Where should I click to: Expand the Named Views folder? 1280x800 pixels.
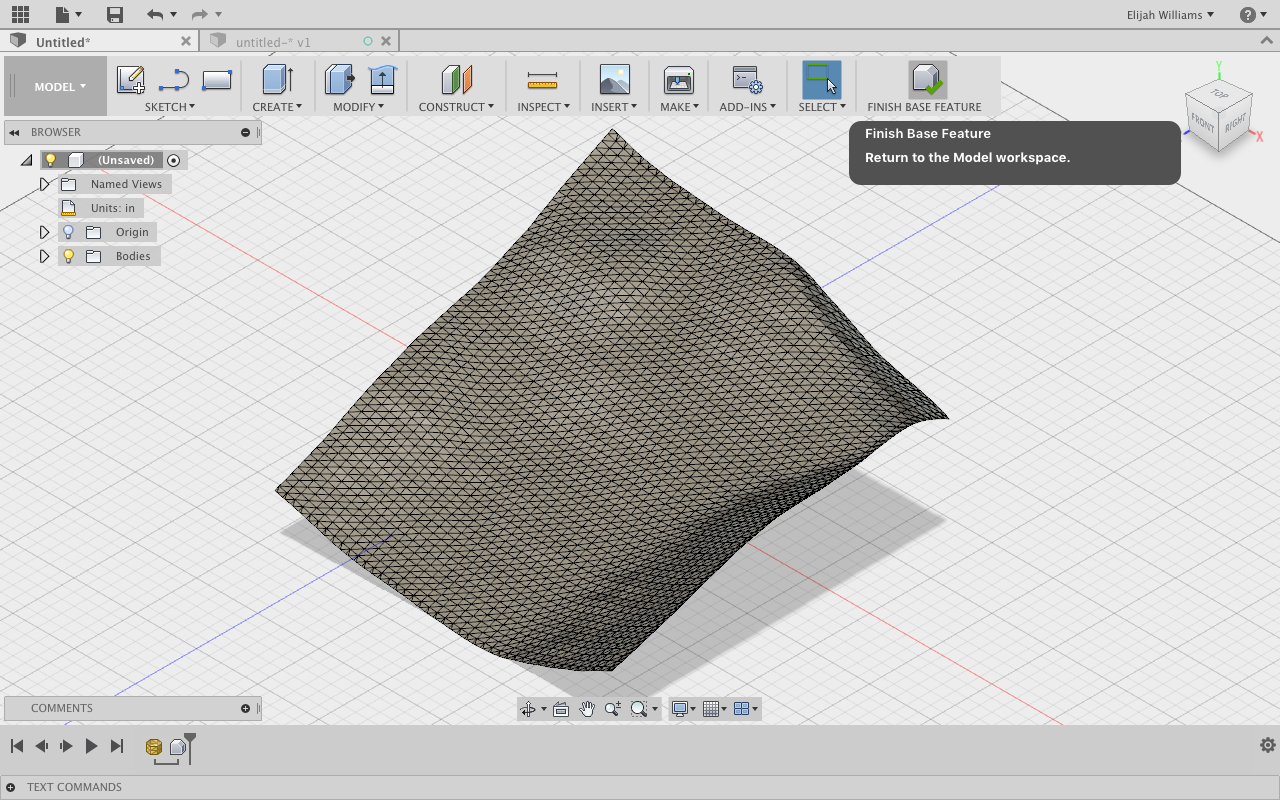pos(44,184)
